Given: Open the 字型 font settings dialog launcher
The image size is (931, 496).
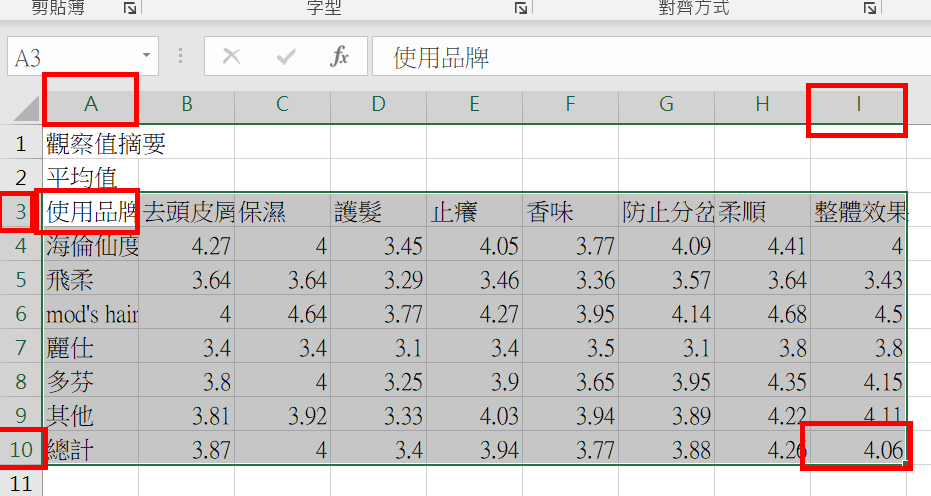Looking at the screenshot, I should [x=521, y=8].
